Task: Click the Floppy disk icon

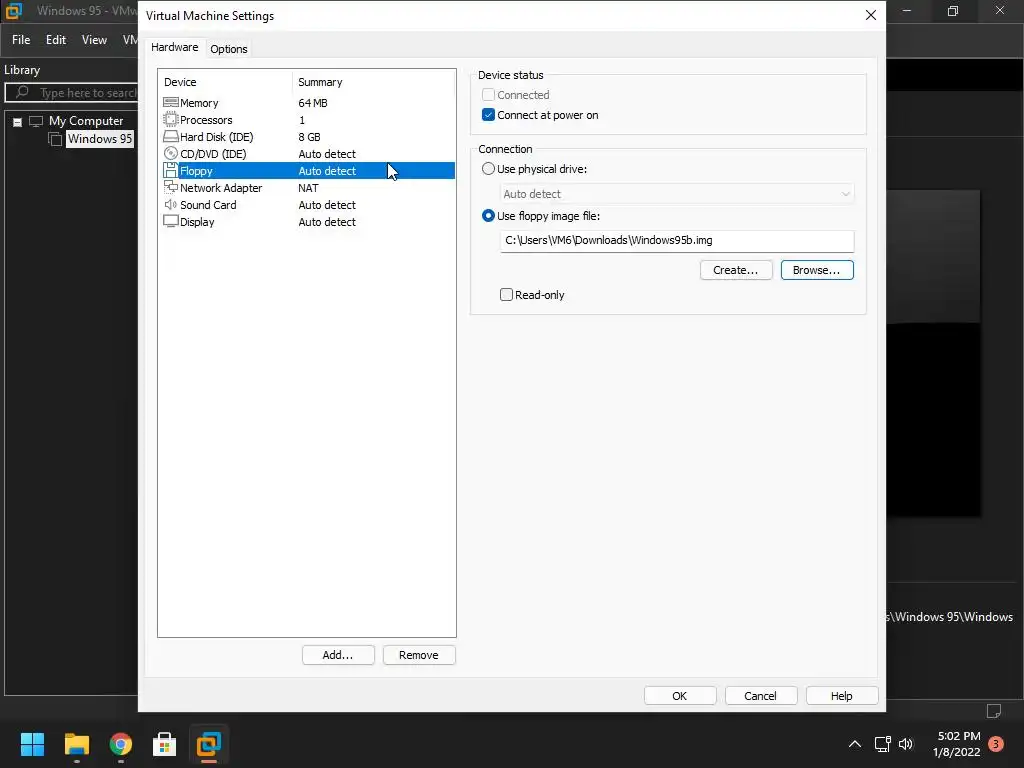Action: [x=170, y=170]
